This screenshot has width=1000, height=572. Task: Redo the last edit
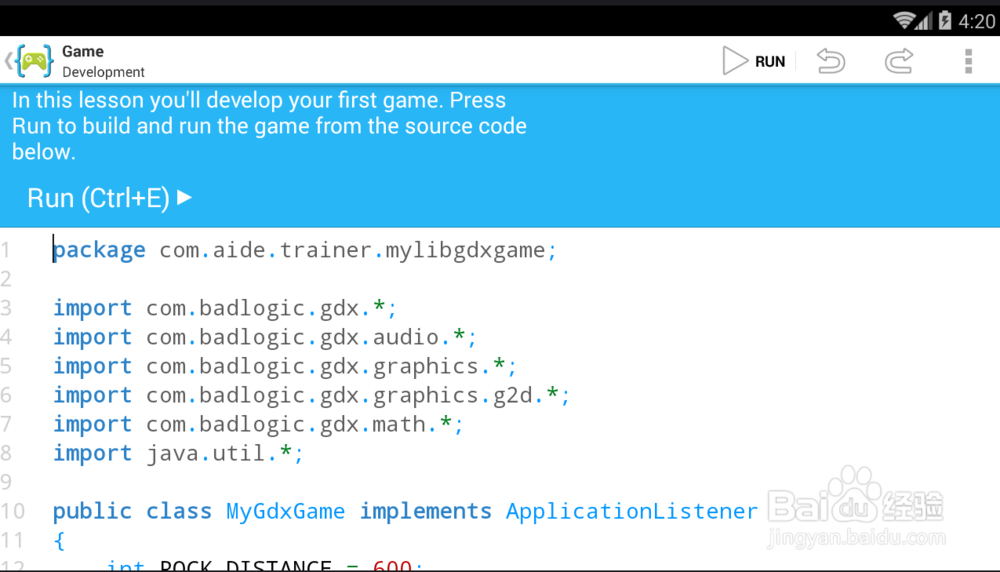pos(899,61)
